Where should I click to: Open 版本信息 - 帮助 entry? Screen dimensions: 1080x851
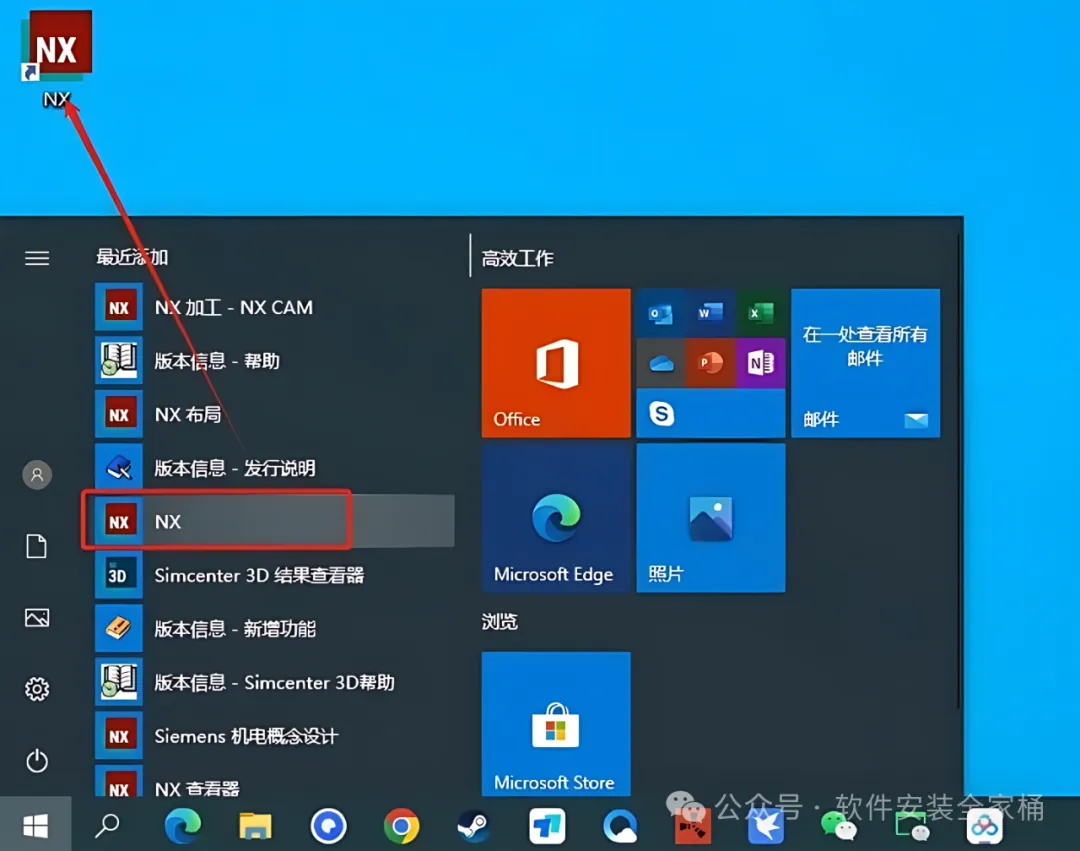click(x=274, y=361)
